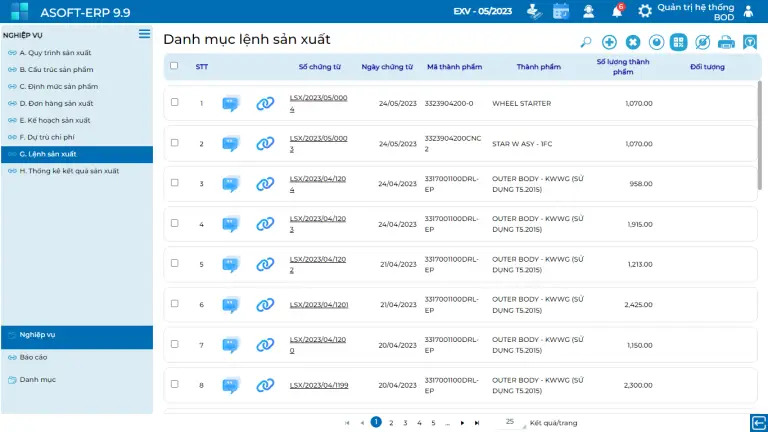The image size is (768, 432).
Task: Select the row 5 checkbox
Action: coord(175,264)
